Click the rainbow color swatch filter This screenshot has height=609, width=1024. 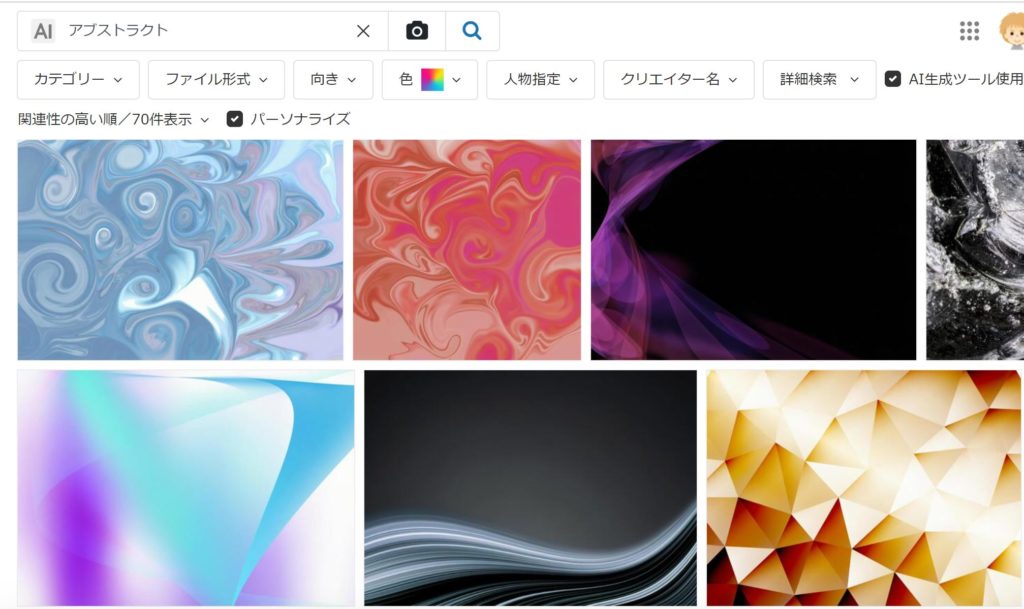coord(432,79)
